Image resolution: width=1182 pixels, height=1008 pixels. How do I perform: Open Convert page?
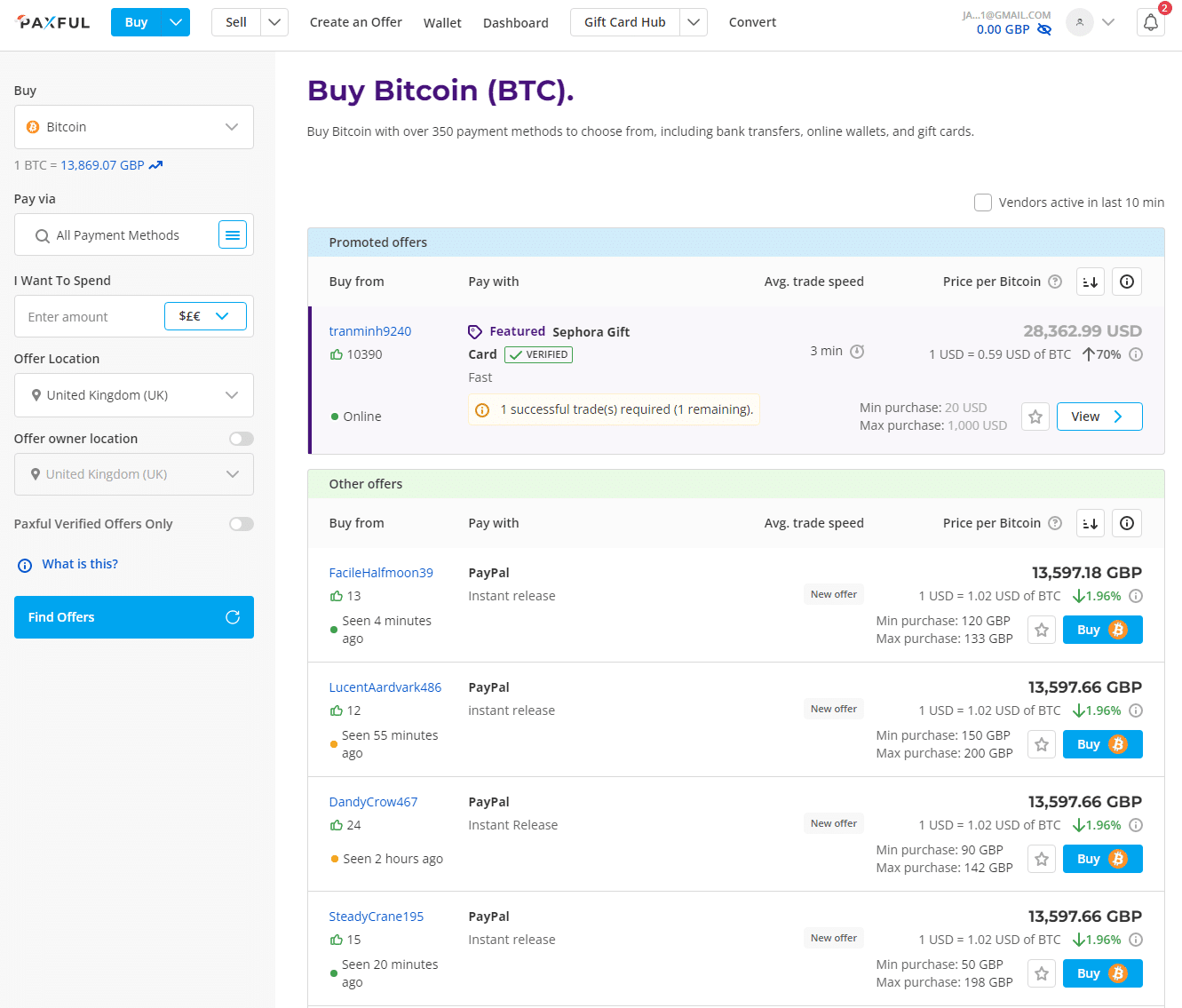753,22
